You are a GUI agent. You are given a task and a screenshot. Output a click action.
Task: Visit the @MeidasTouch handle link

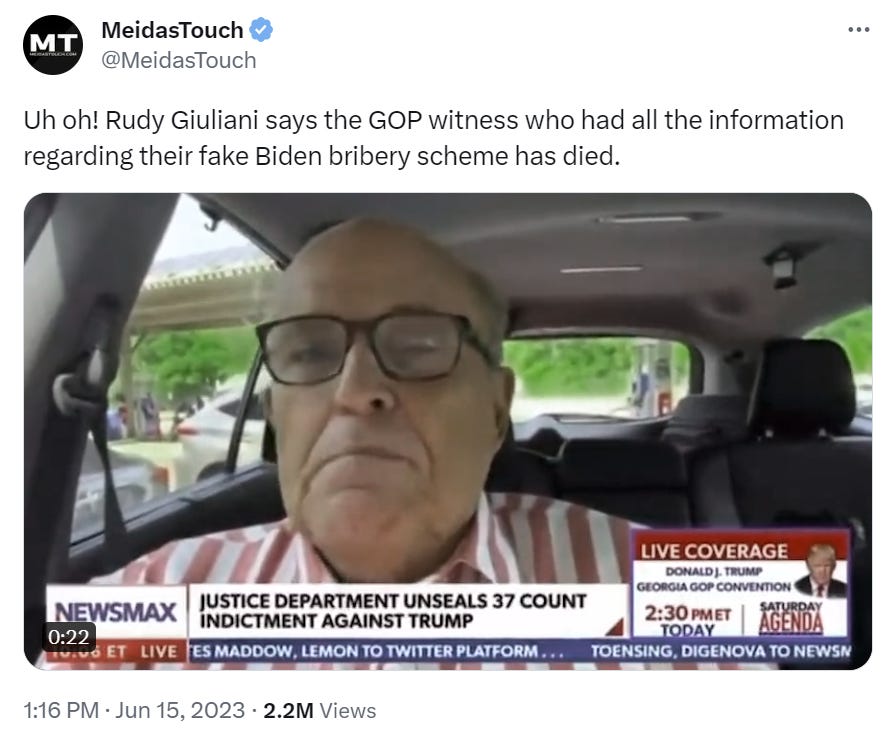pos(178,60)
